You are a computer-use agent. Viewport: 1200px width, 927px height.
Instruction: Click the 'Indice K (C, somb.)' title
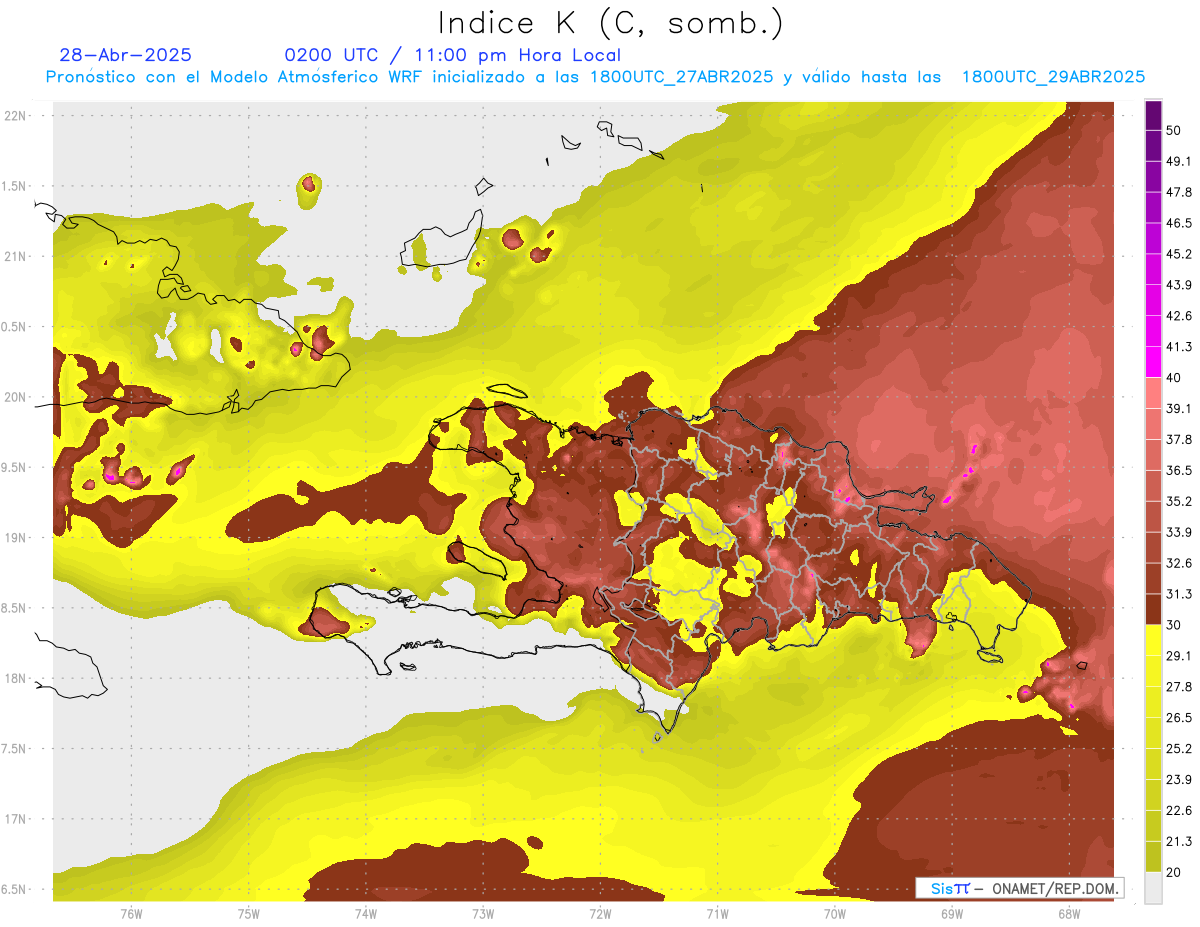coord(611,23)
